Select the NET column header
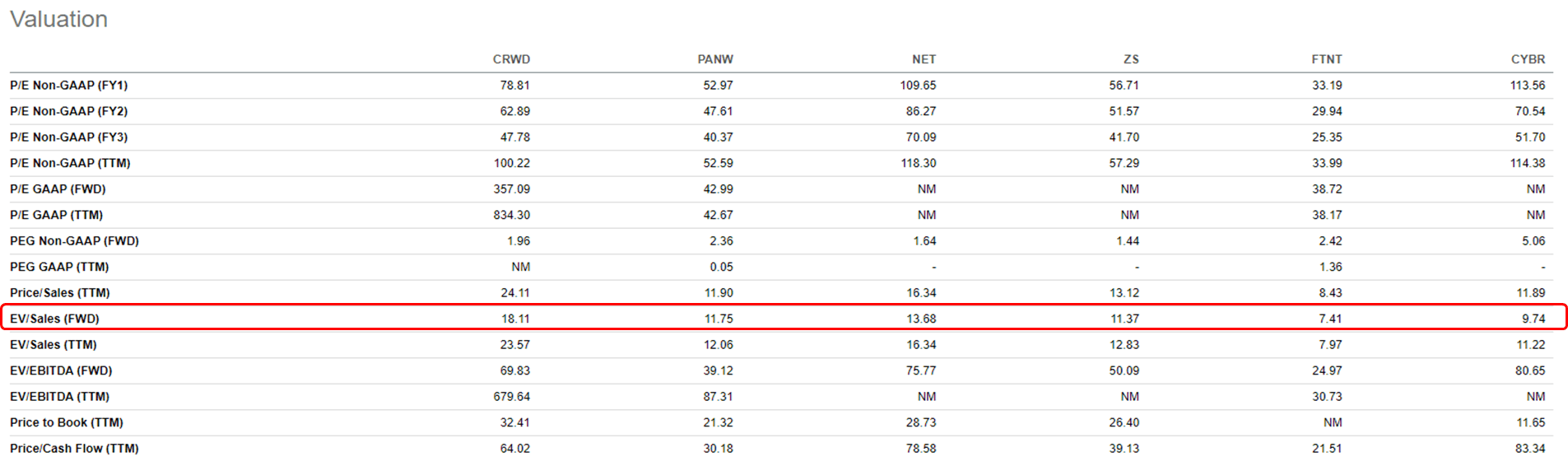 (x=924, y=59)
